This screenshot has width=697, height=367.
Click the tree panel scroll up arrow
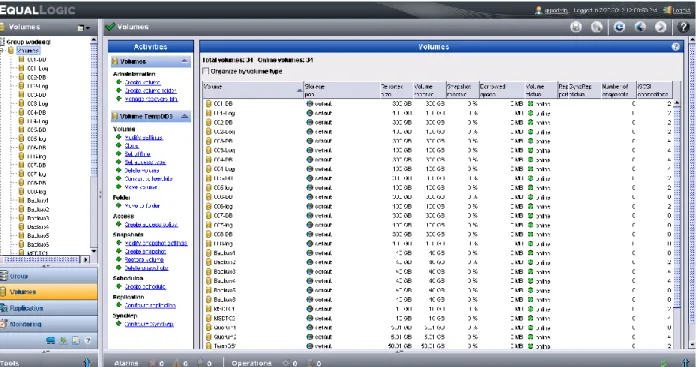tap(93, 40)
